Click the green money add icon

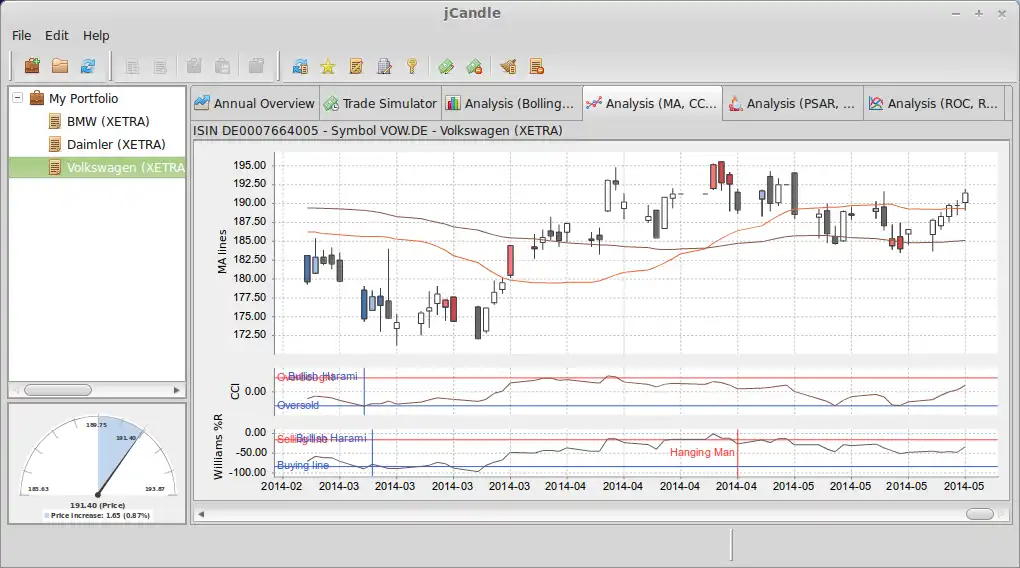(x=446, y=66)
